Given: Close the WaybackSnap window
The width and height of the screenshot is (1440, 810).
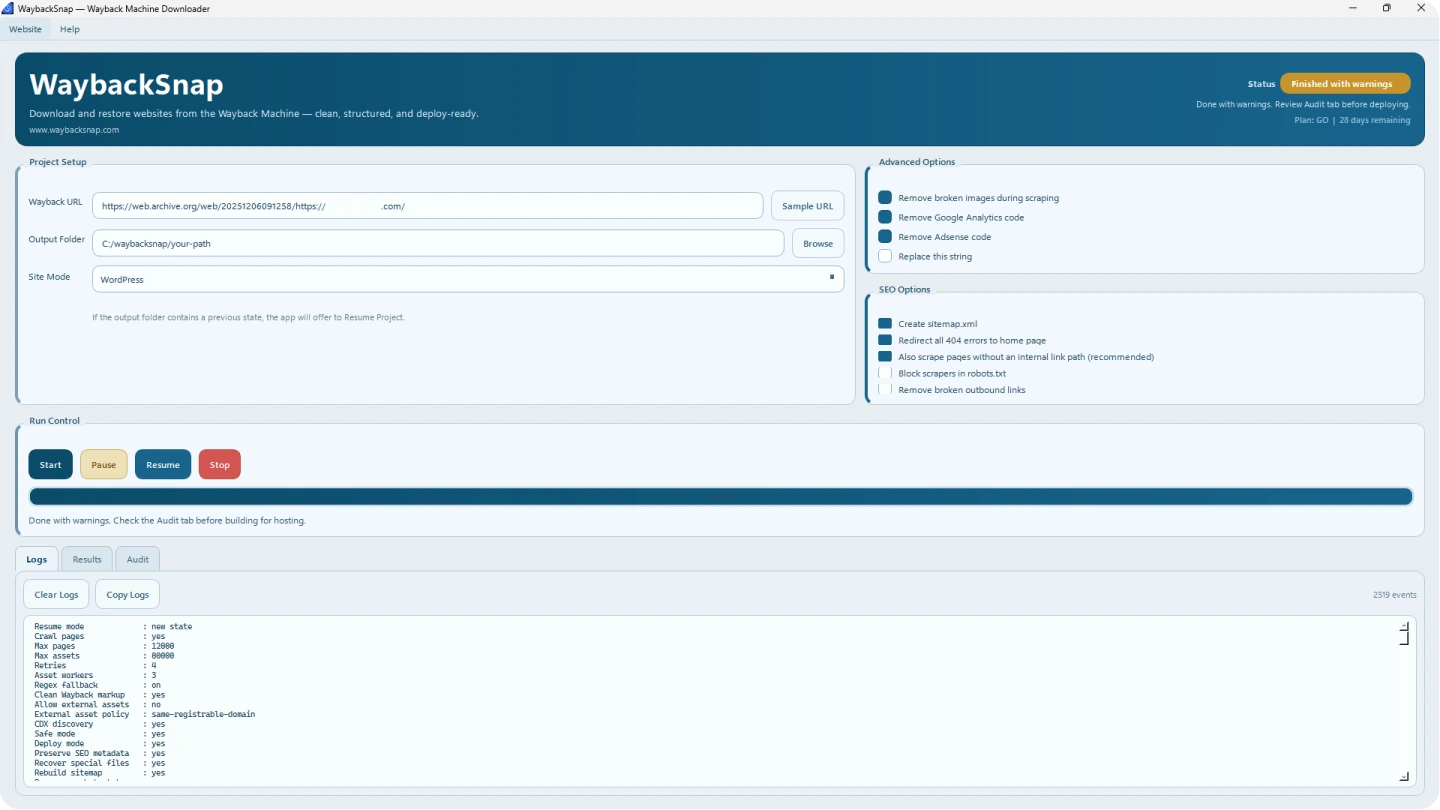Looking at the screenshot, I should (1422, 8).
